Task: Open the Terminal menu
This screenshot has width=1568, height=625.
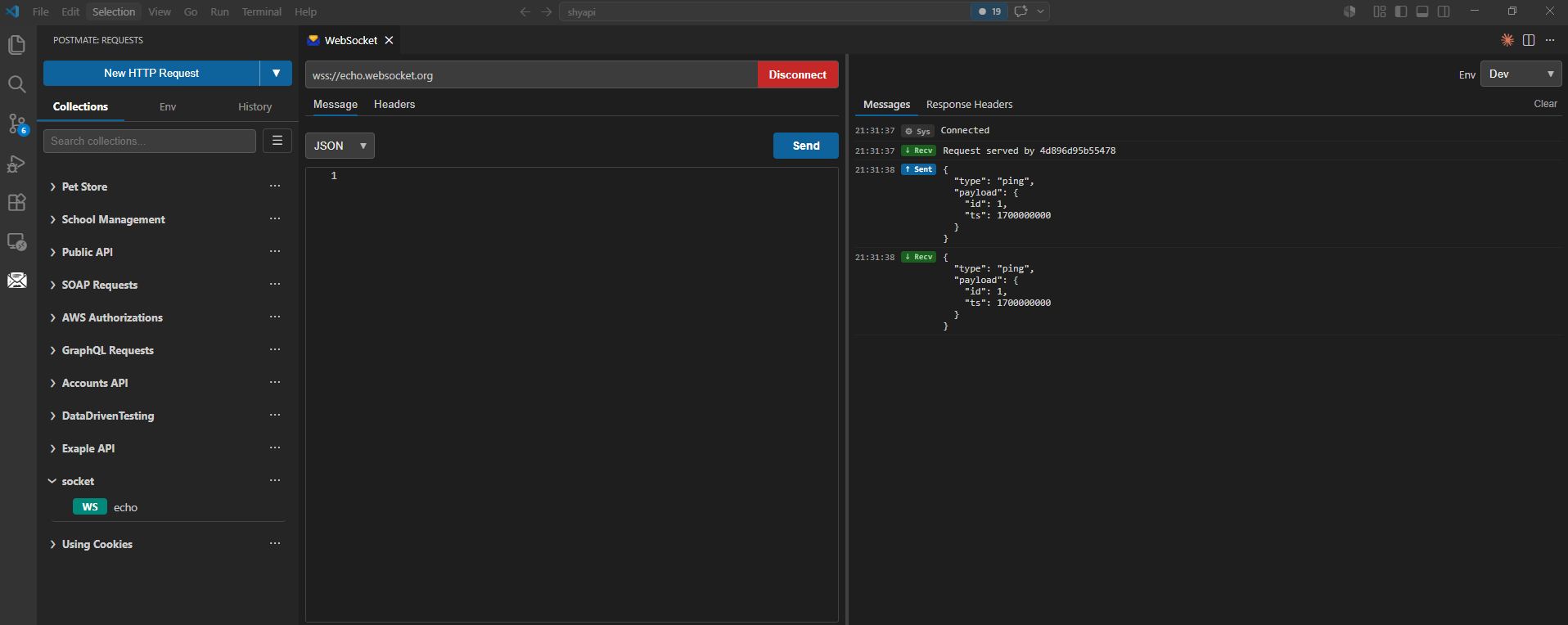Action: pos(261,11)
